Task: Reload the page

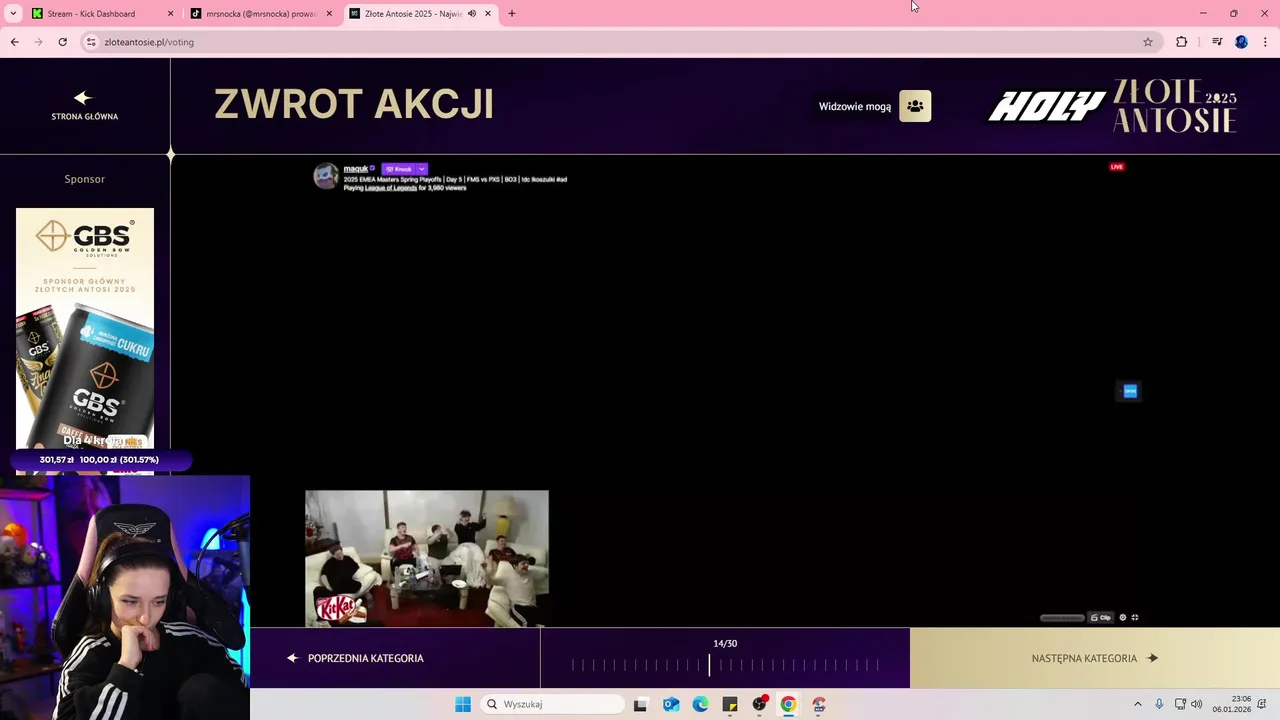Action: click(62, 42)
